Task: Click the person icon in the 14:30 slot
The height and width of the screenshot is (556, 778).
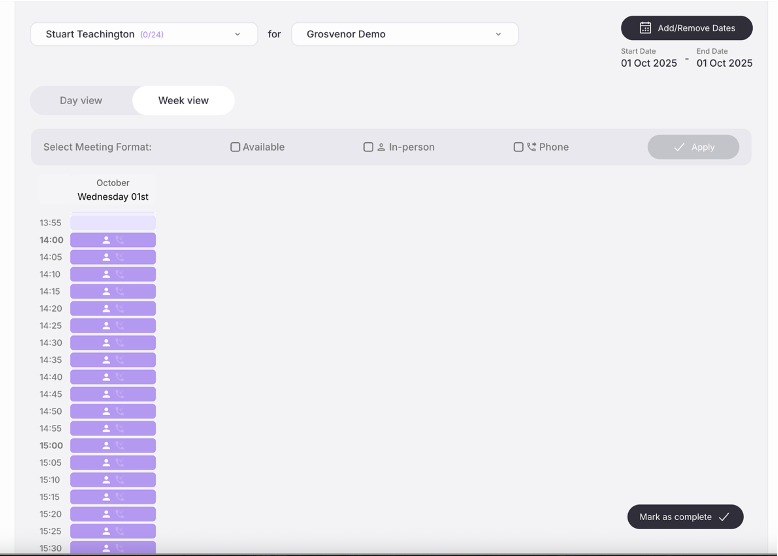Action: click(x=106, y=343)
